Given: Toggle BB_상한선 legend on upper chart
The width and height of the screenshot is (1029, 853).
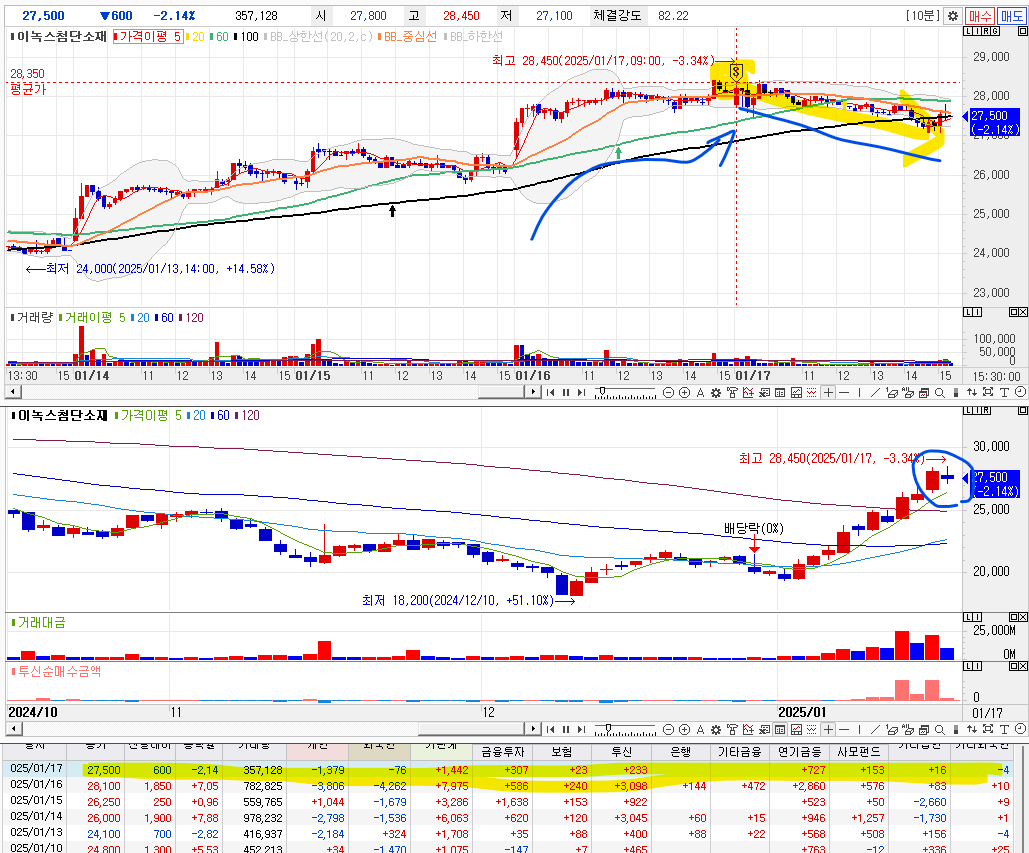Looking at the screenshot, I should [318, 37].
